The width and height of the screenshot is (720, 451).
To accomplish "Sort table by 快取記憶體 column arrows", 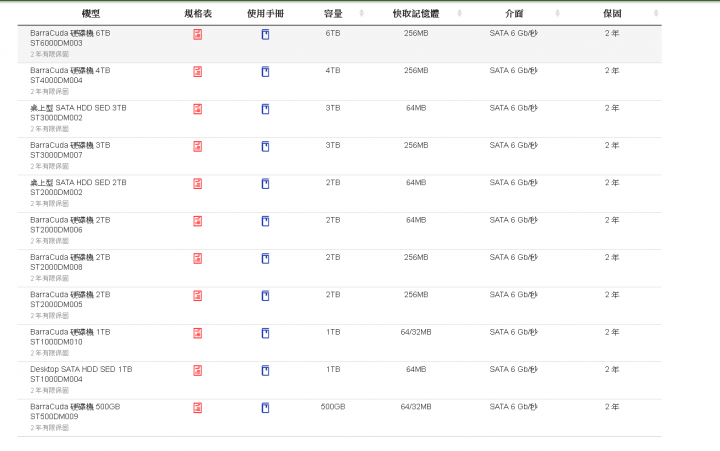I will coord(460,13).
